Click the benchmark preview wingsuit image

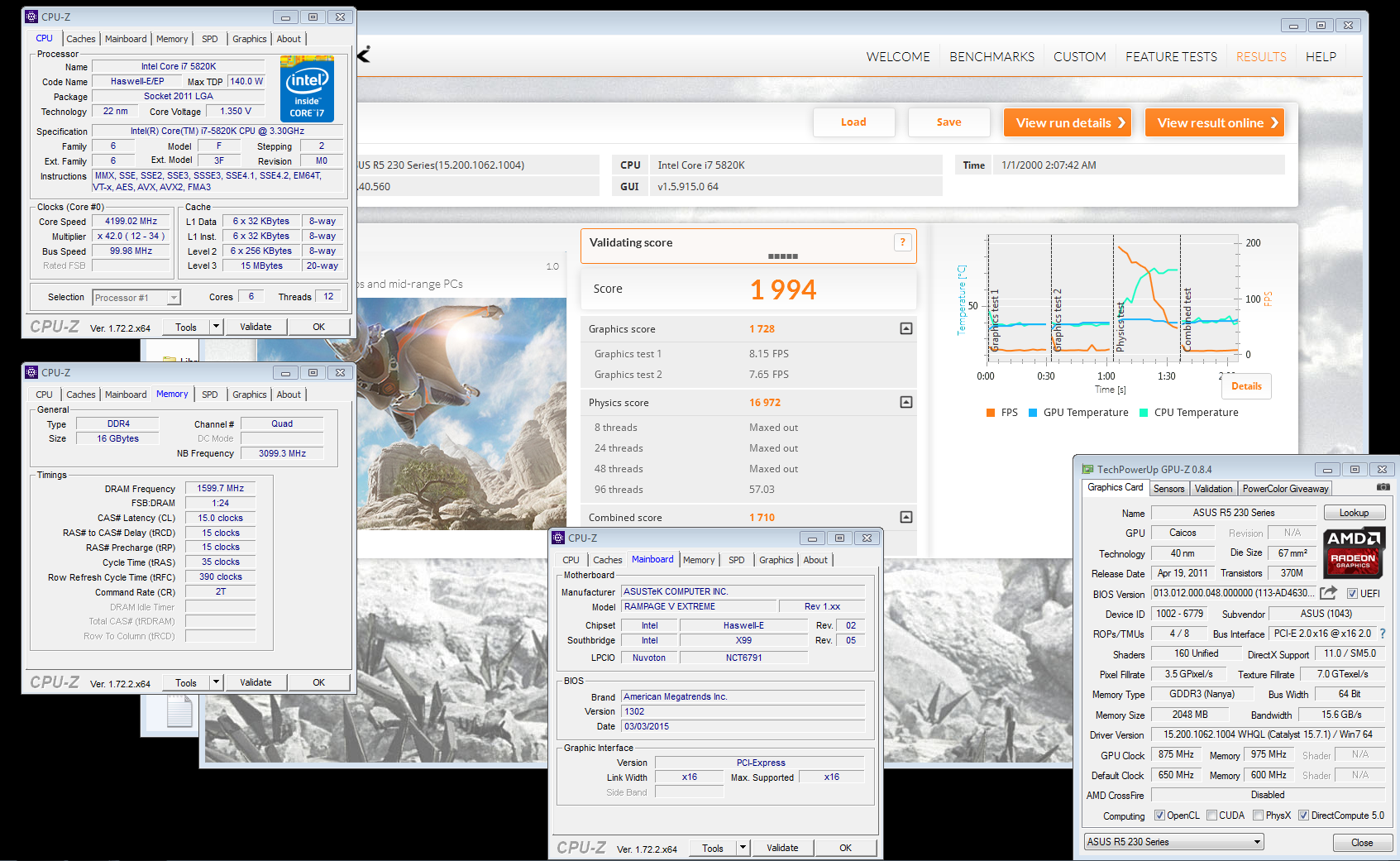click(461, 414)
